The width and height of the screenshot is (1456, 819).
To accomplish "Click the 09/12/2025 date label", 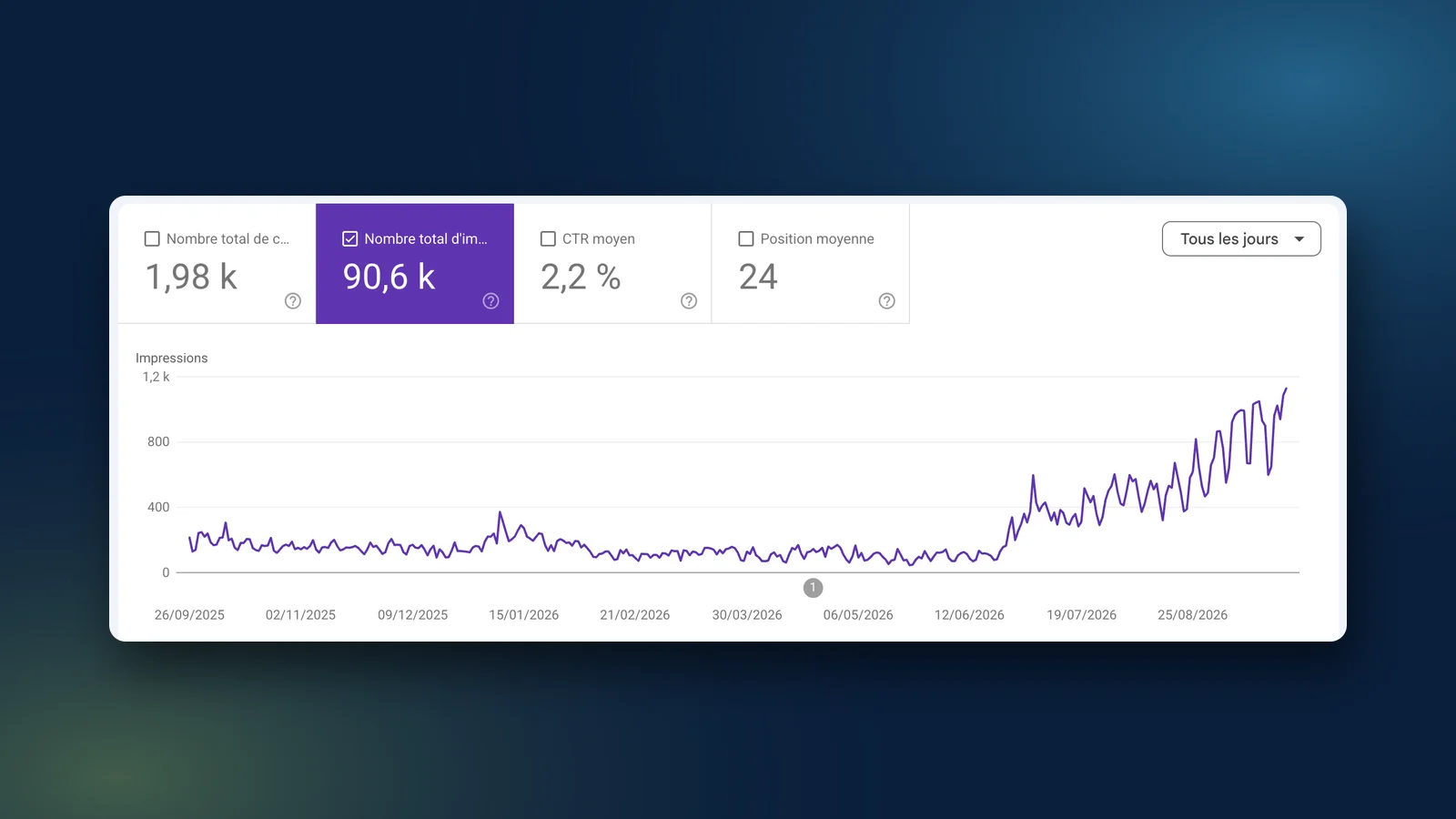I will click(413, 615).
